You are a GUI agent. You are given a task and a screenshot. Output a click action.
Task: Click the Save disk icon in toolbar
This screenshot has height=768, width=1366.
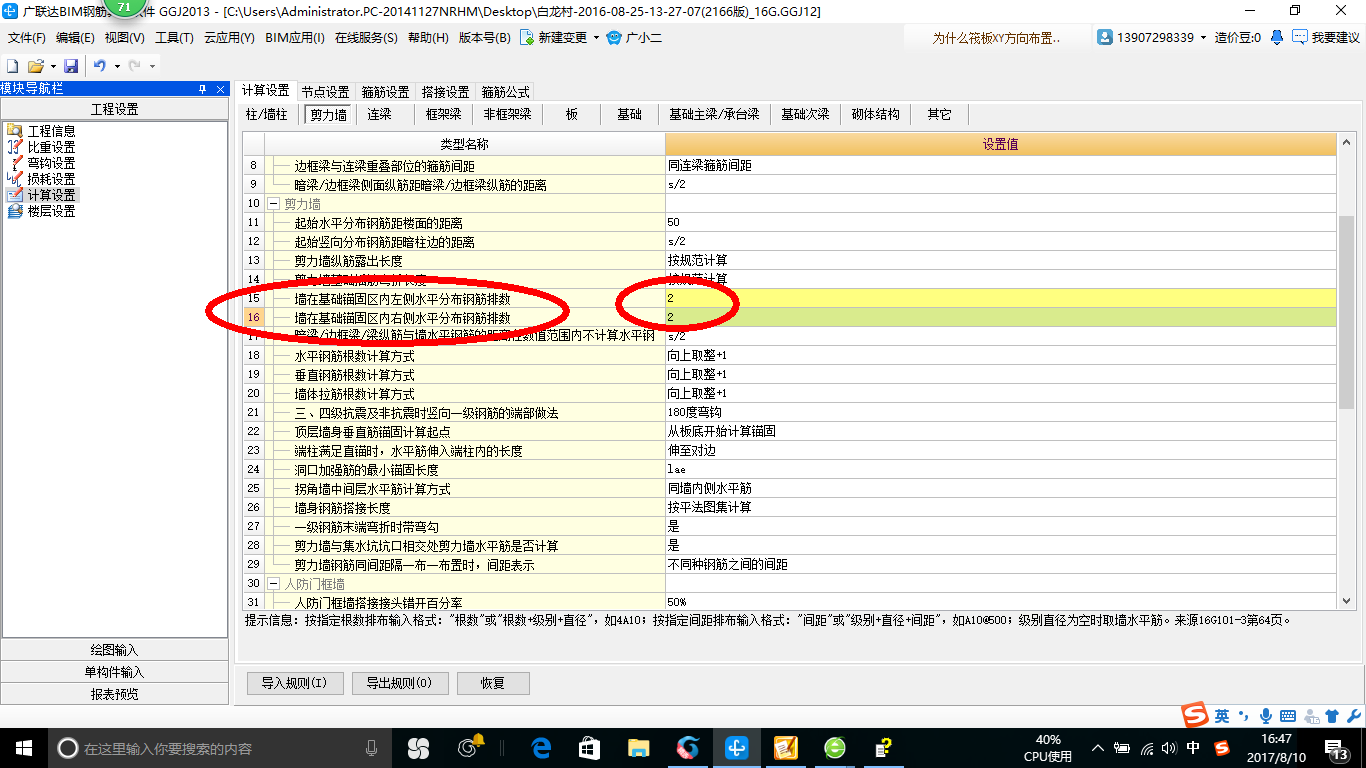tap(71, 65)
